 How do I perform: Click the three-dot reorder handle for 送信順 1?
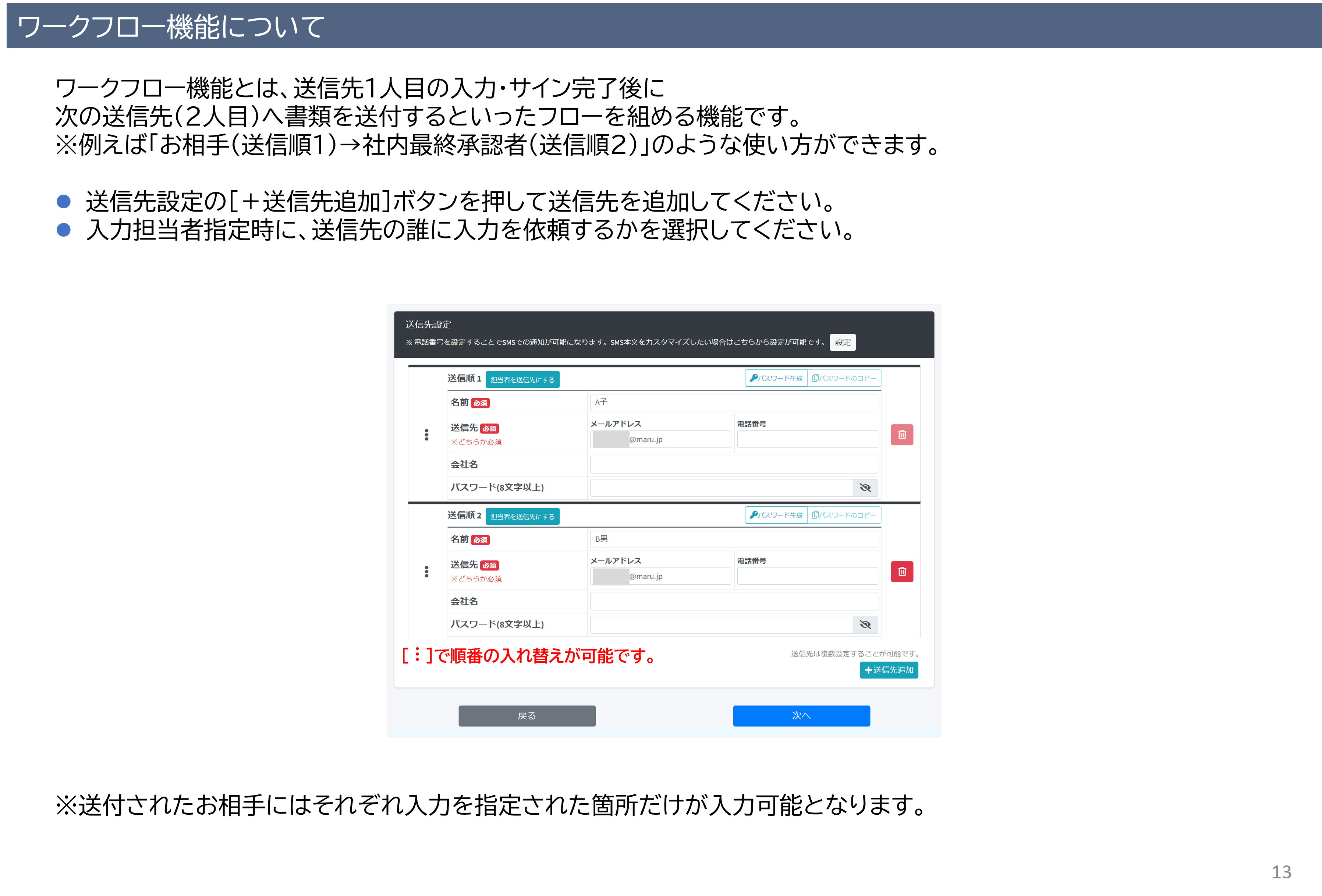(427, 435)
